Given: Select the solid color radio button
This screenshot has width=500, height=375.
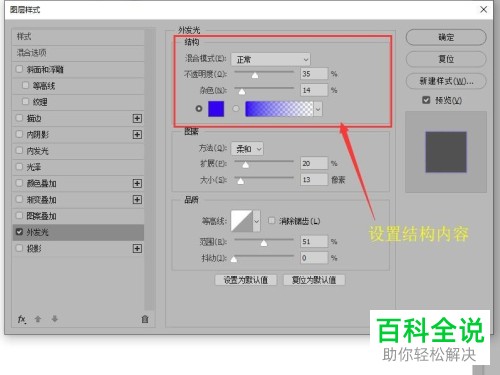Looking at the screenshot, I should pos(199,109).
